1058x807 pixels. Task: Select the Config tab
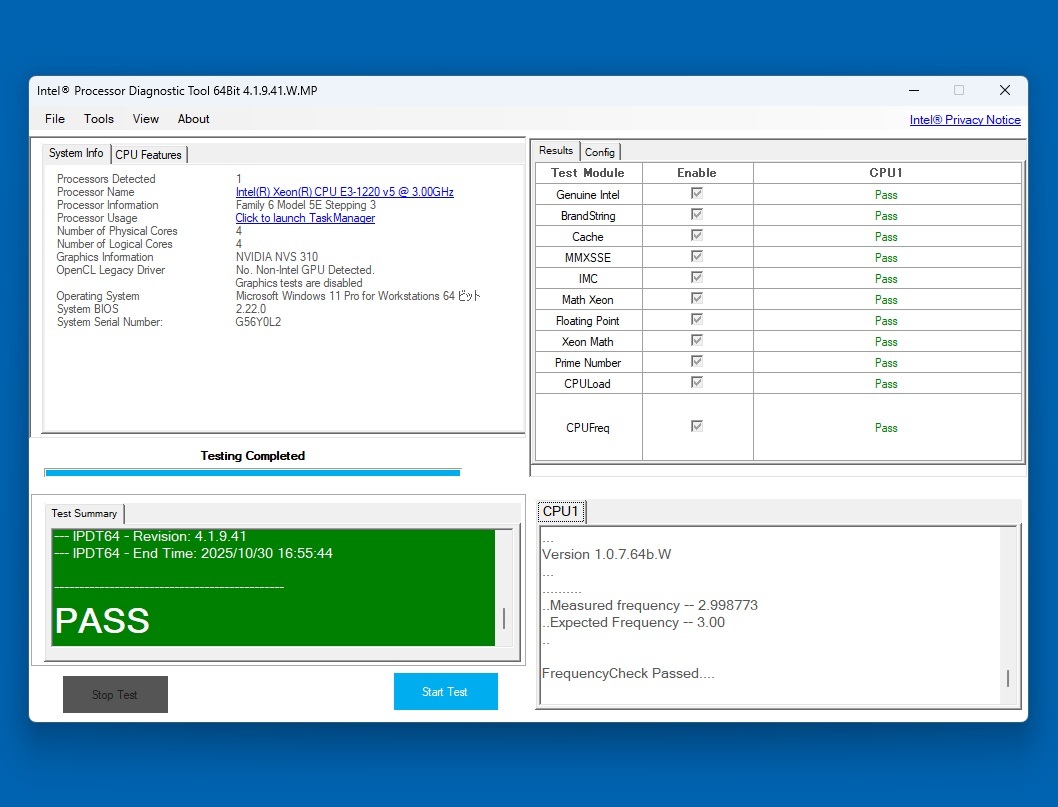click(x=600, y=152)
